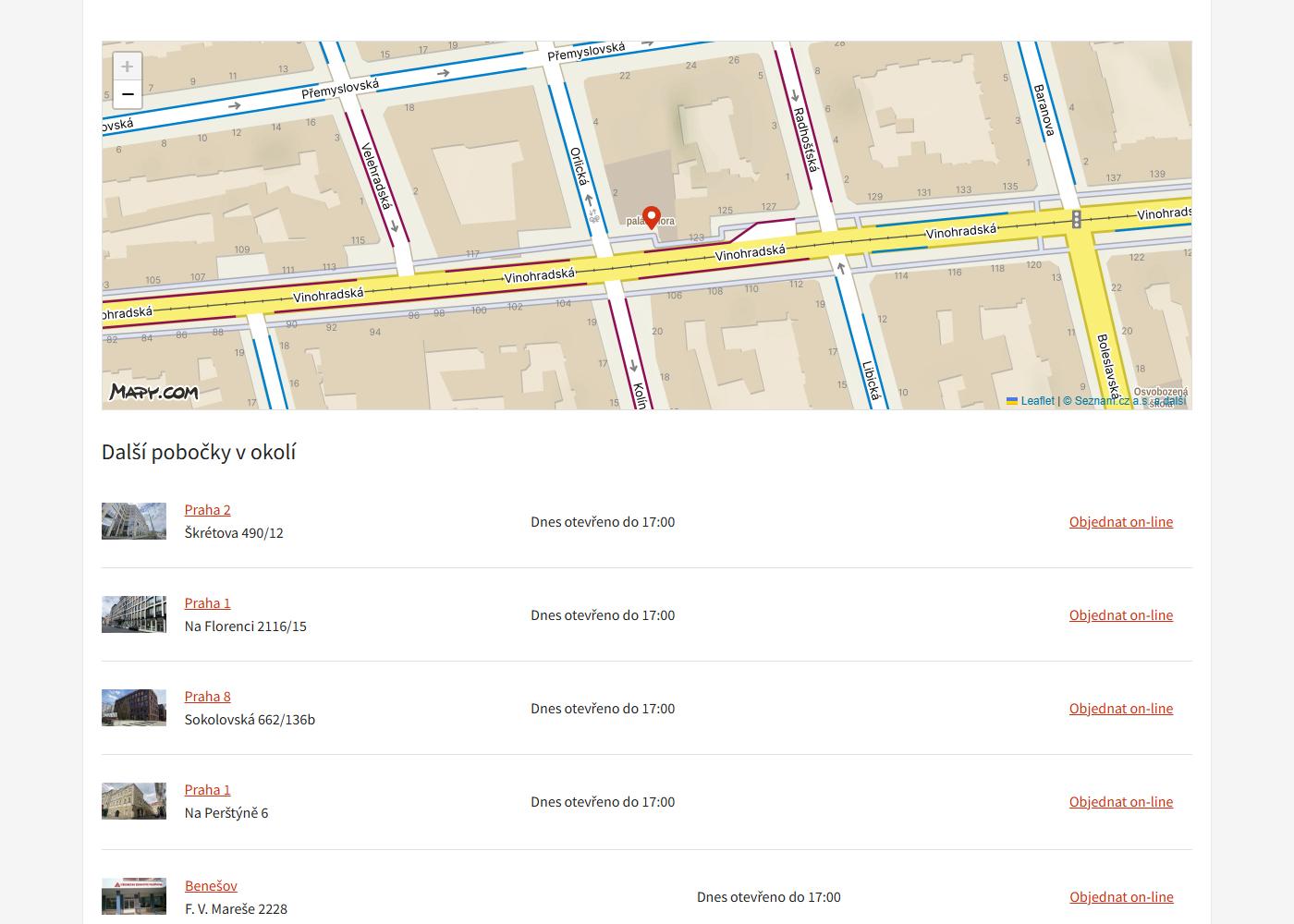
Task: Open the Benešov branch link
Action: (x=211, y=885)
